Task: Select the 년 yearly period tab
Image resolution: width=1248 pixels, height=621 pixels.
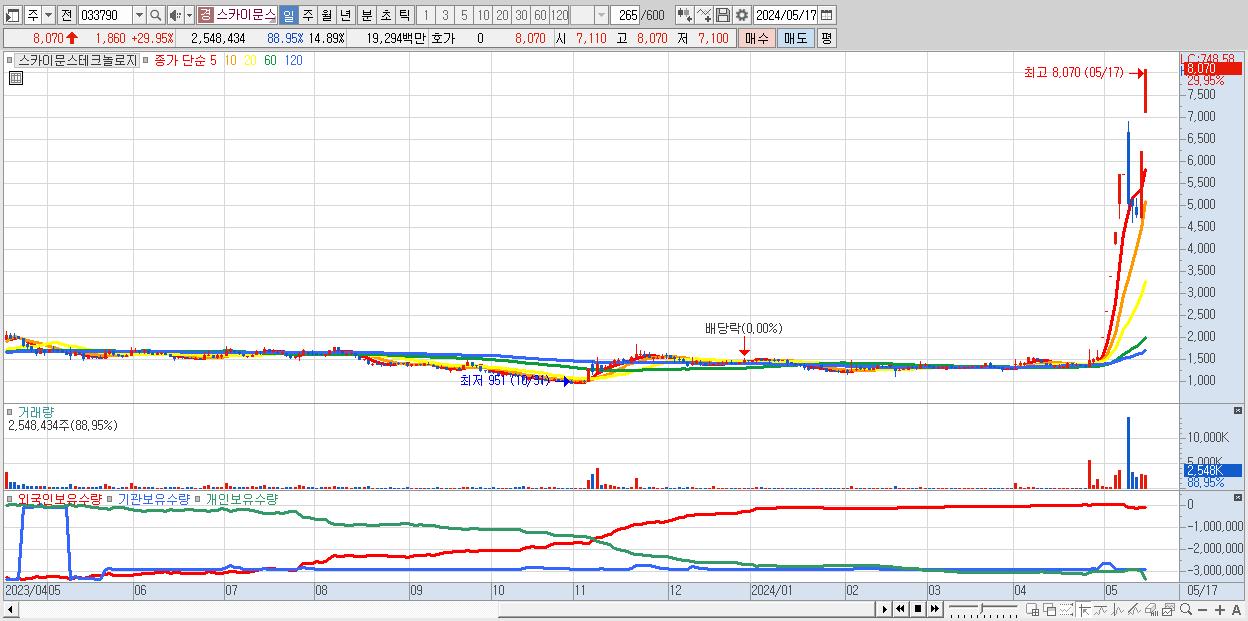Action: click(x=345, y=15)
